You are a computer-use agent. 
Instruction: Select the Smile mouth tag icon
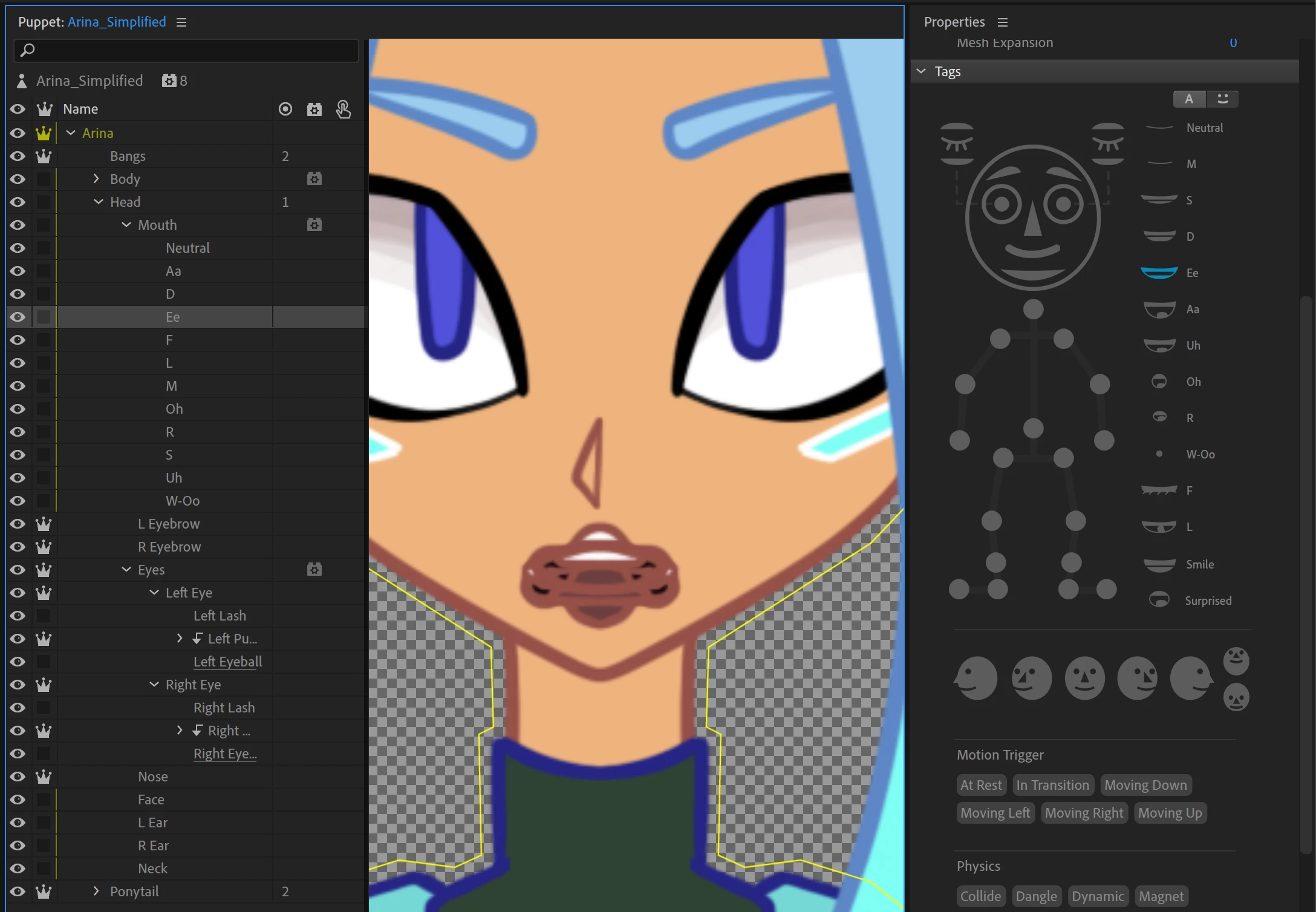tap(1159, 564)
